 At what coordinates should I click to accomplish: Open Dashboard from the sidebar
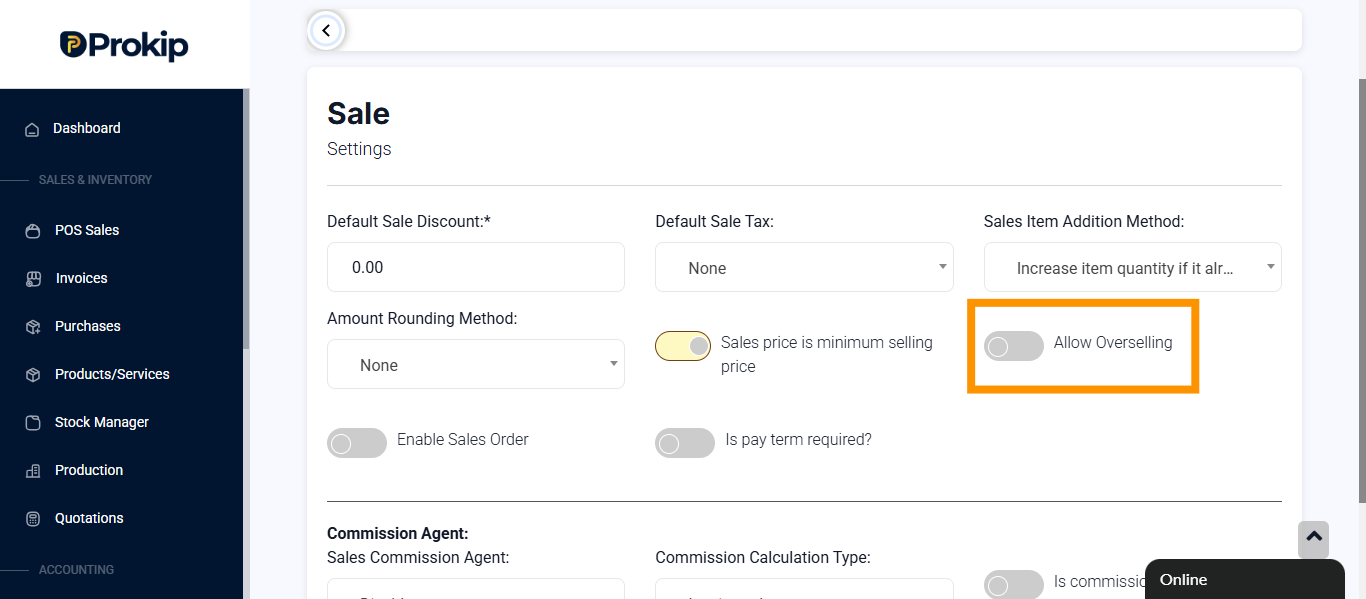pos(86,128)
